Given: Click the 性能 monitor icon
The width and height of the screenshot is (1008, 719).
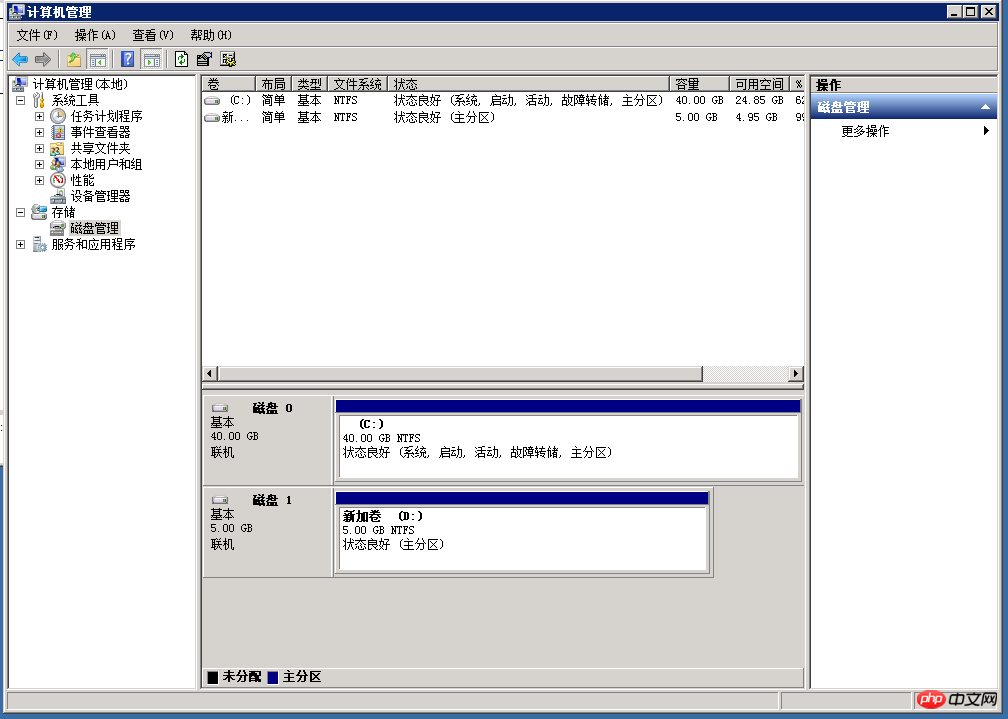Looking at the screenshot, I should point(58,181).
